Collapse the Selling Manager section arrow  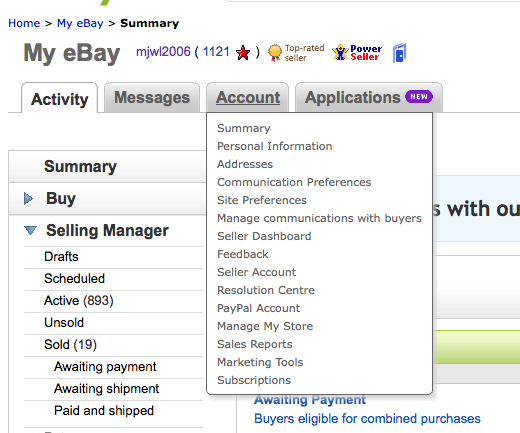30,230
